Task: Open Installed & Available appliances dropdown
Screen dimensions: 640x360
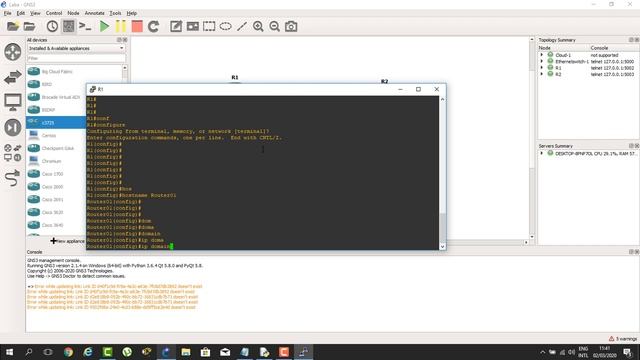Action: tap(76, 48)
